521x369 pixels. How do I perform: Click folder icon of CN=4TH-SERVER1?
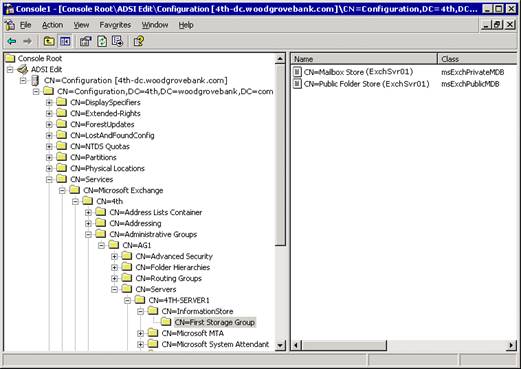(x=140, y=300)
